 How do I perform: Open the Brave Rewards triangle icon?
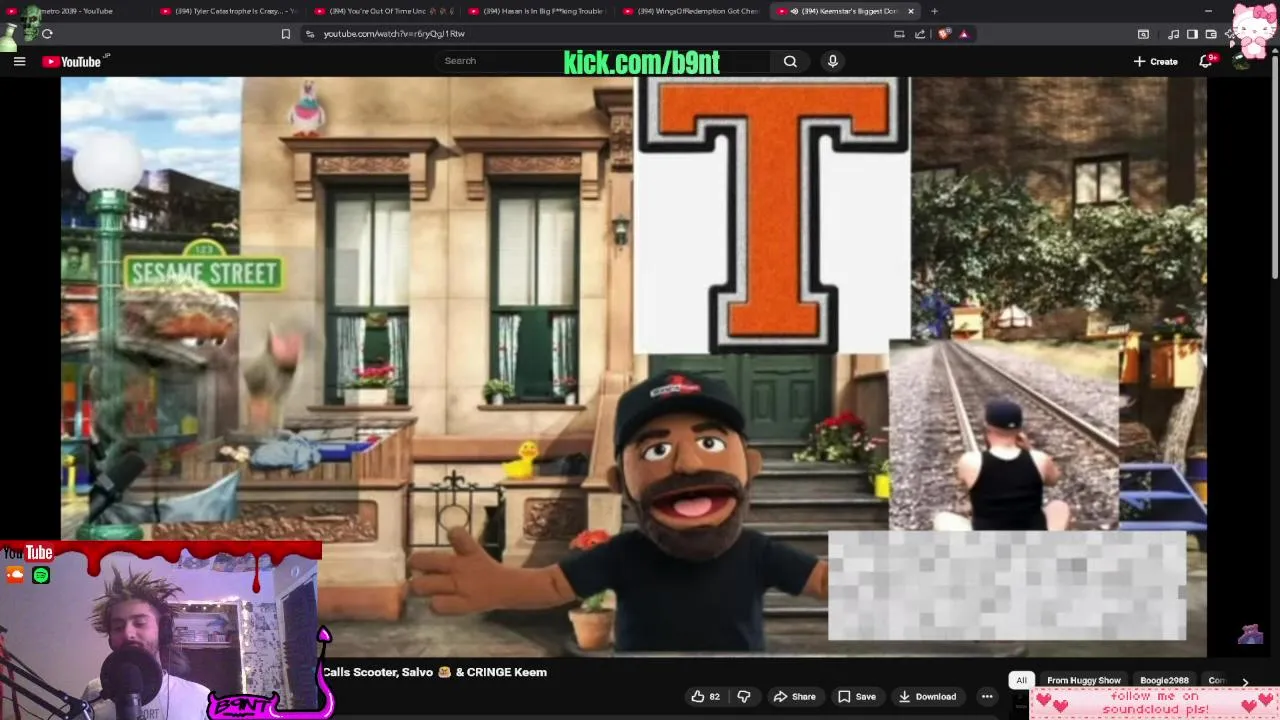964,34
